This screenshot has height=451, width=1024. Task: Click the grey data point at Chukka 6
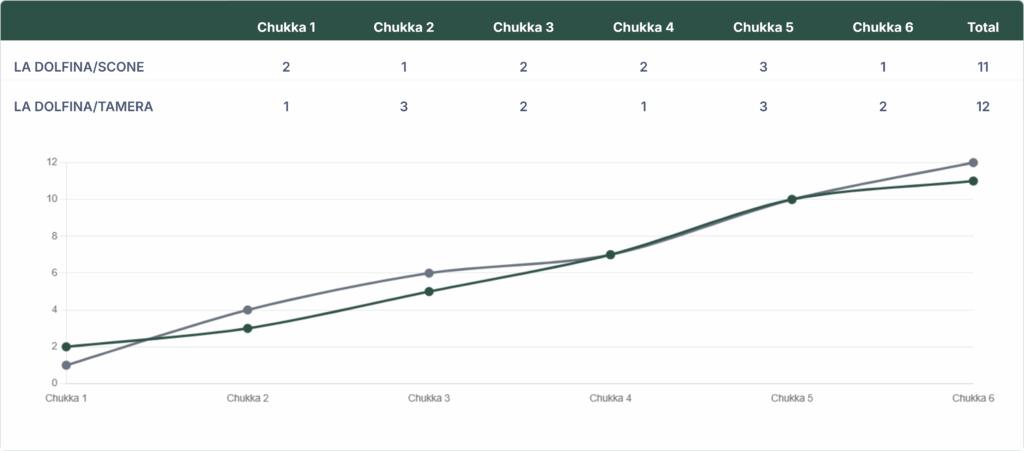click(973, 163)
